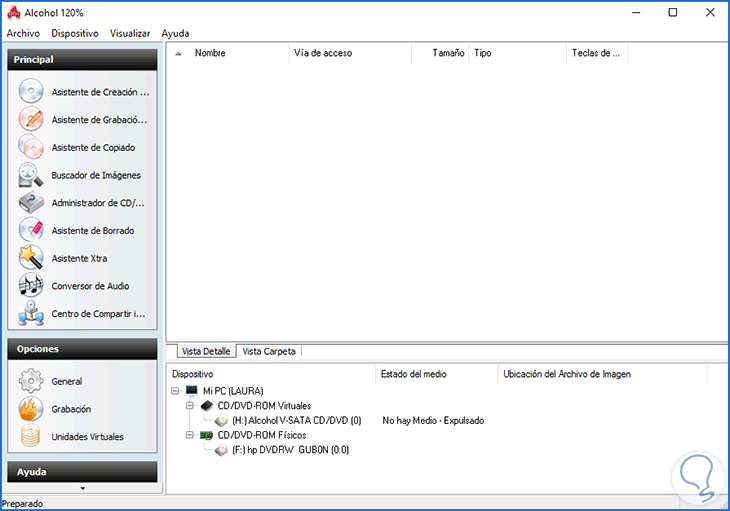Open the Dispositivo menu
This screenshot has width=730, height=511.
coord(75,33)
